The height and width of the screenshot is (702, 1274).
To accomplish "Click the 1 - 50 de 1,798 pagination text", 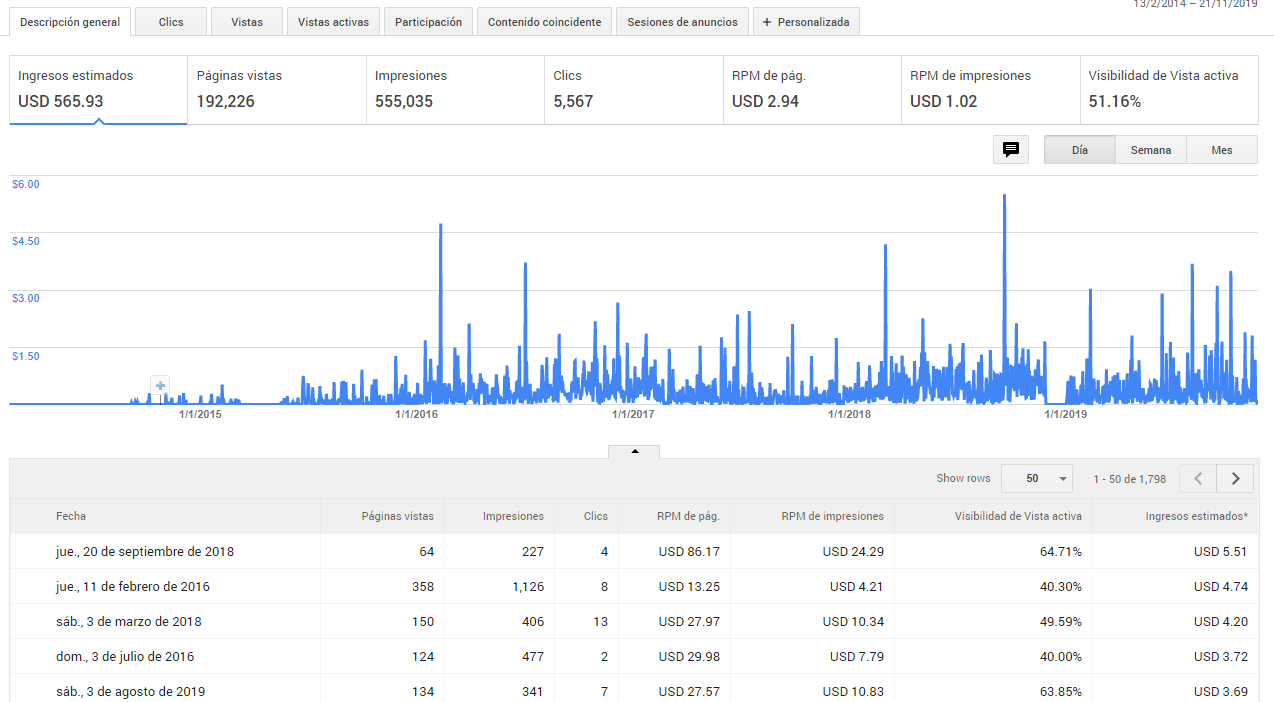I will (1129, 479).
